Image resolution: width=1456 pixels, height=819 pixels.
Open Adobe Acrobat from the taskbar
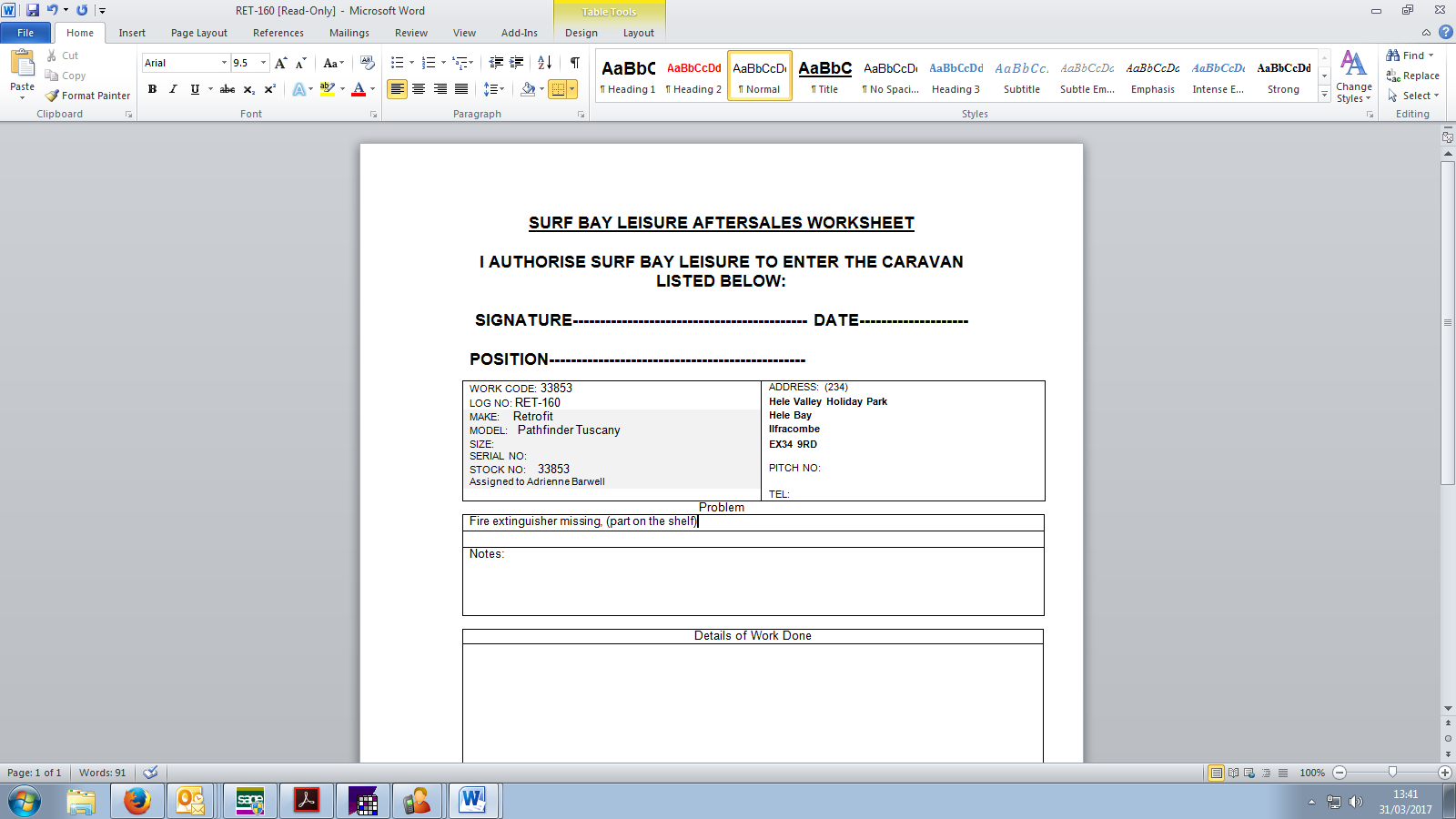point(306,801)
